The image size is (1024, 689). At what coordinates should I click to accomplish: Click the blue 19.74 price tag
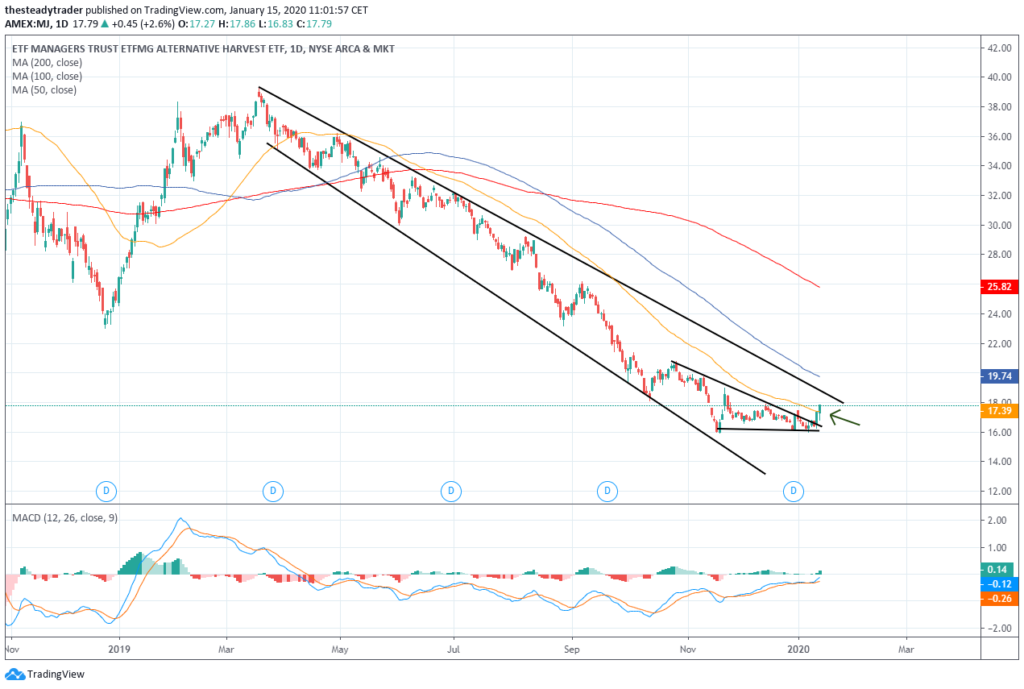pyautogui.click(x=999, y=376)
